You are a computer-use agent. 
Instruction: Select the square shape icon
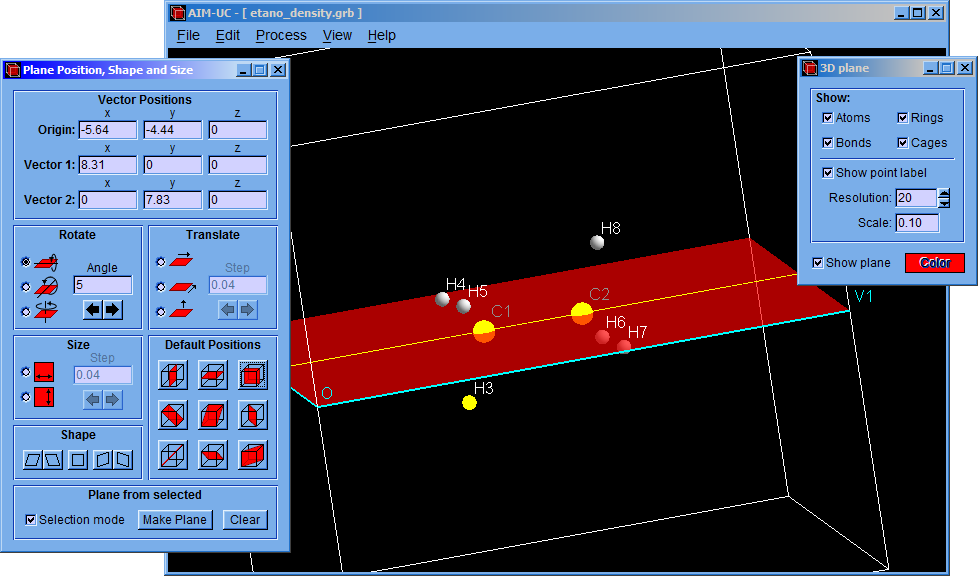pos(78,460)
